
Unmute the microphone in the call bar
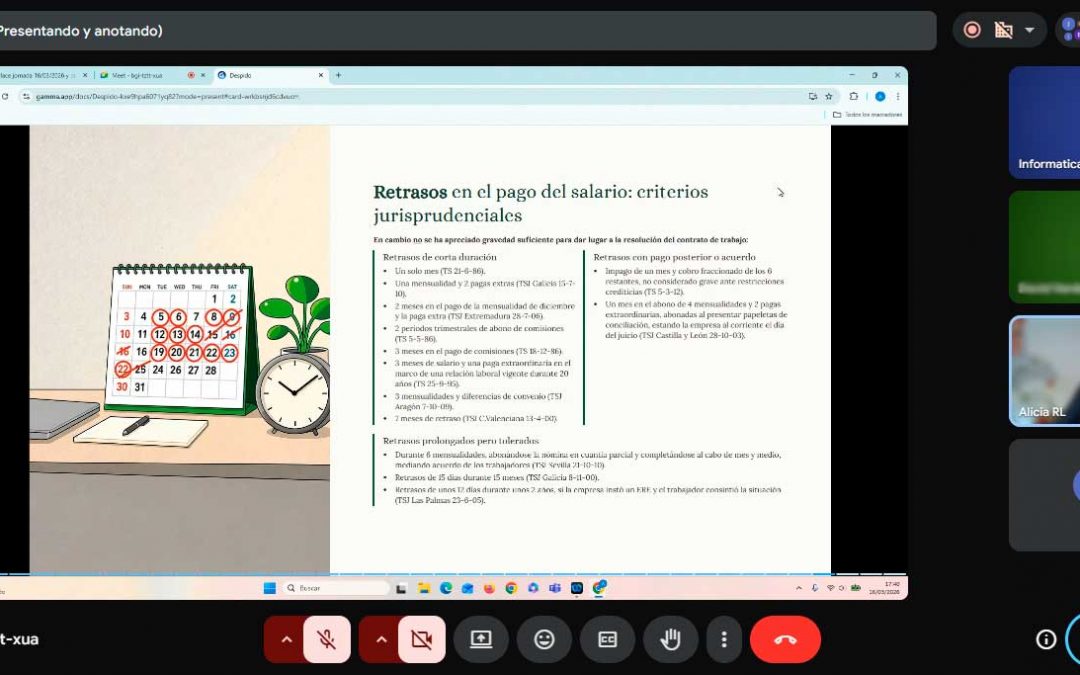326,640
